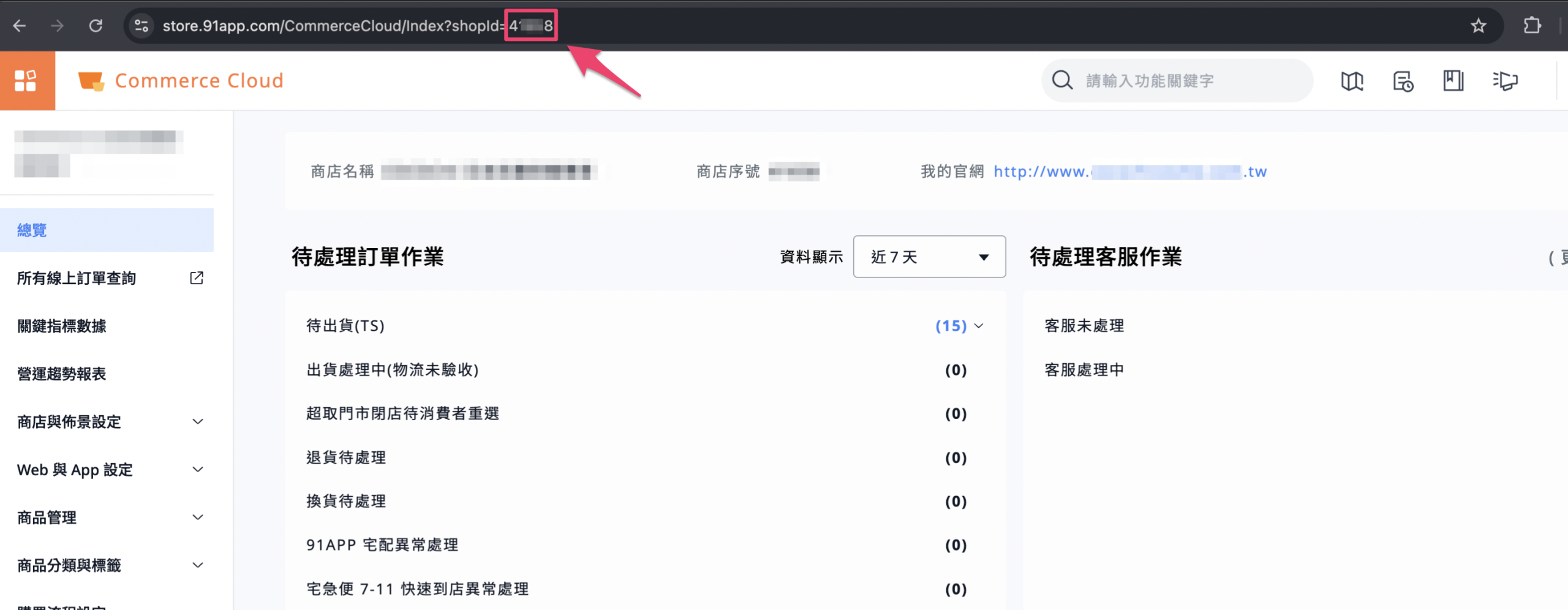This screenshot has height=610, width=1568.
Task: Open the orange app grid menu icon
Action: click(26, 80)
